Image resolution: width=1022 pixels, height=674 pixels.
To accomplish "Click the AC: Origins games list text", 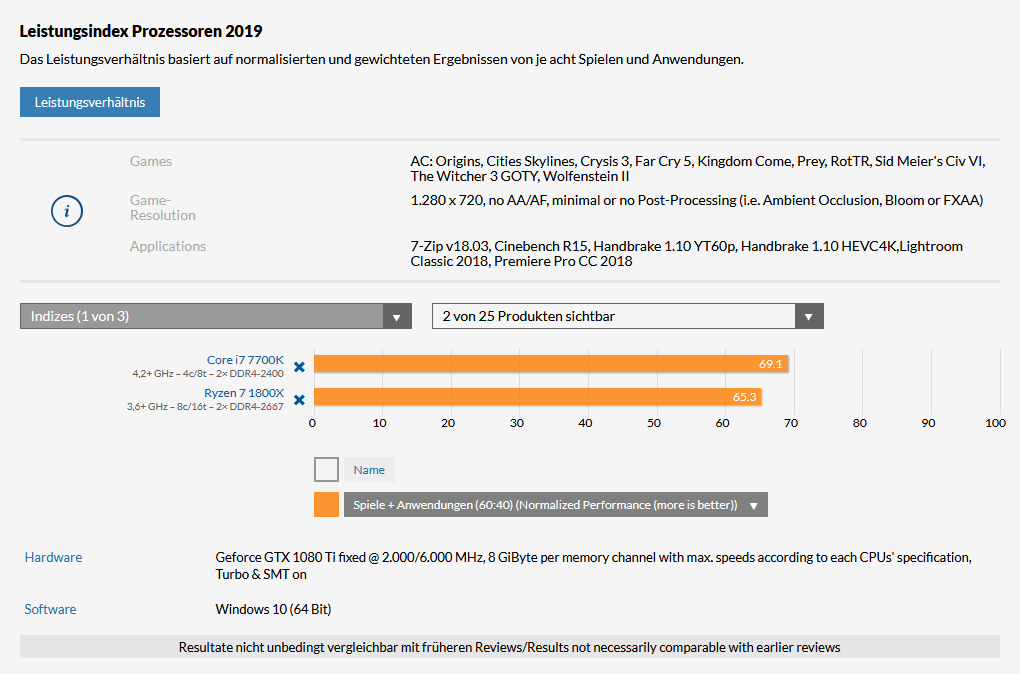I will click(x=698, y=169).
